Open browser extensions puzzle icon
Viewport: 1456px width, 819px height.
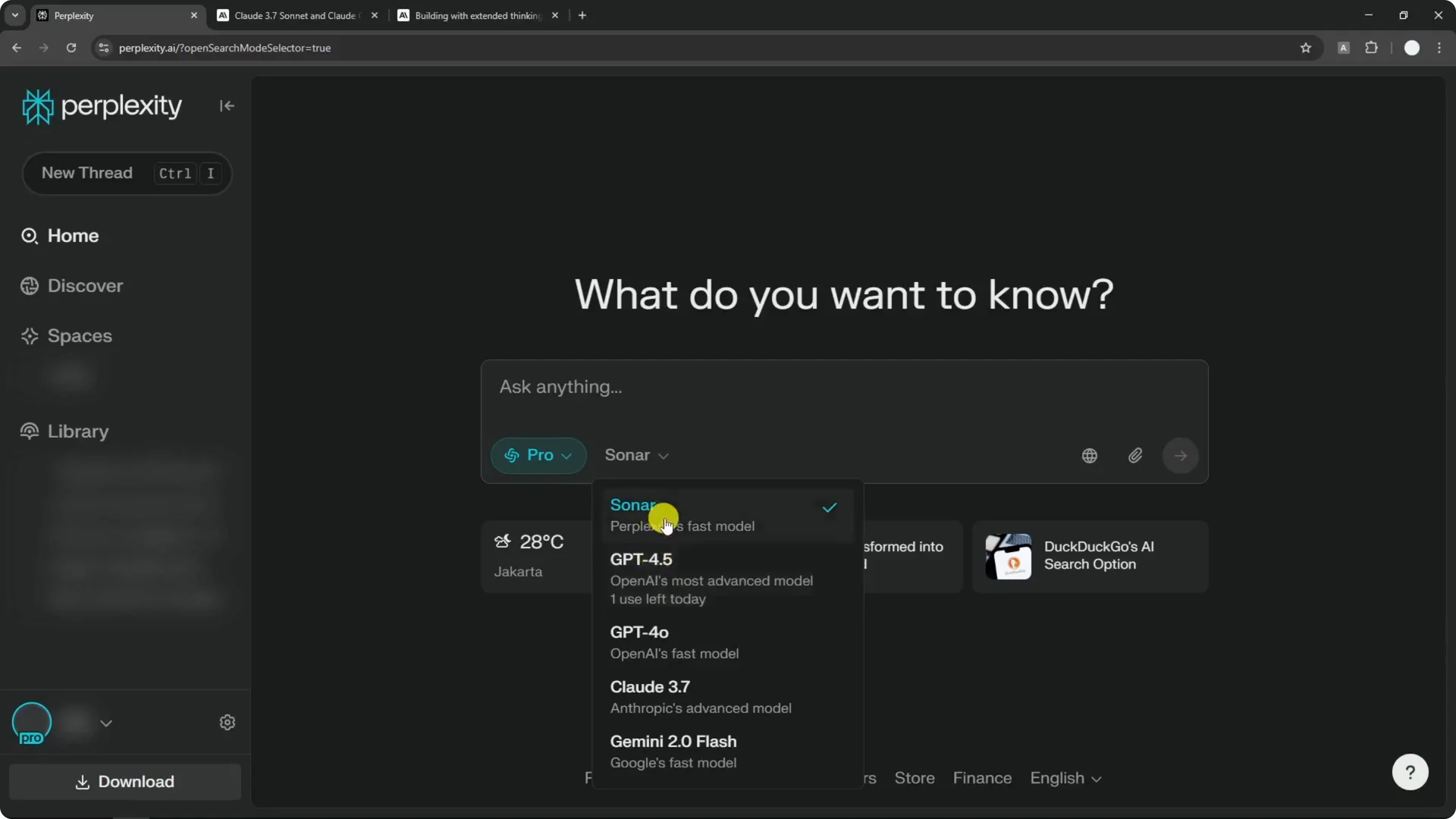1371,48
